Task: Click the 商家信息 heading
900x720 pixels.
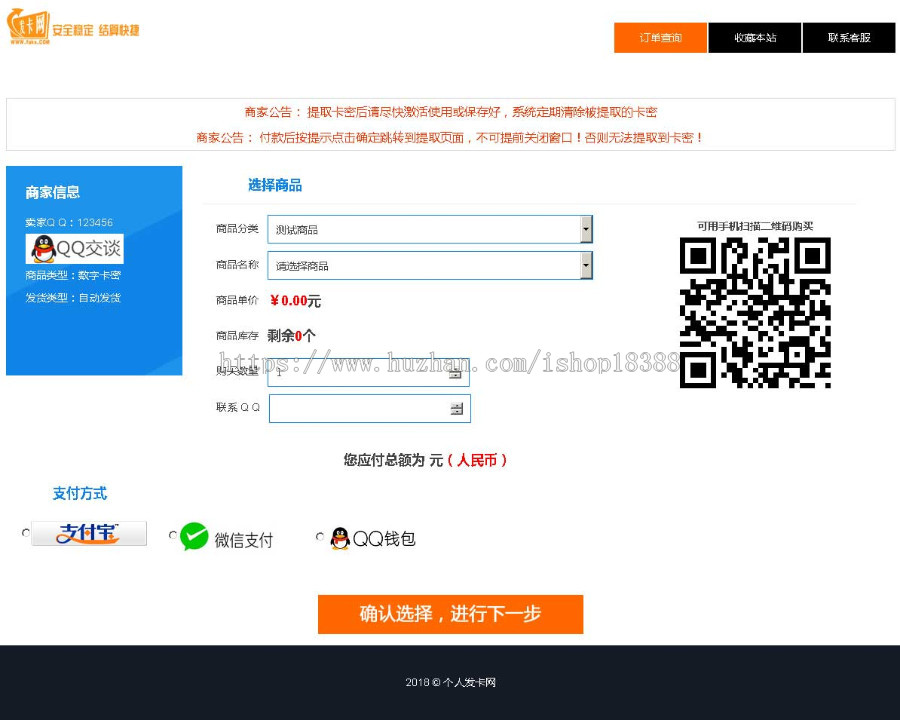Action: 52,192
